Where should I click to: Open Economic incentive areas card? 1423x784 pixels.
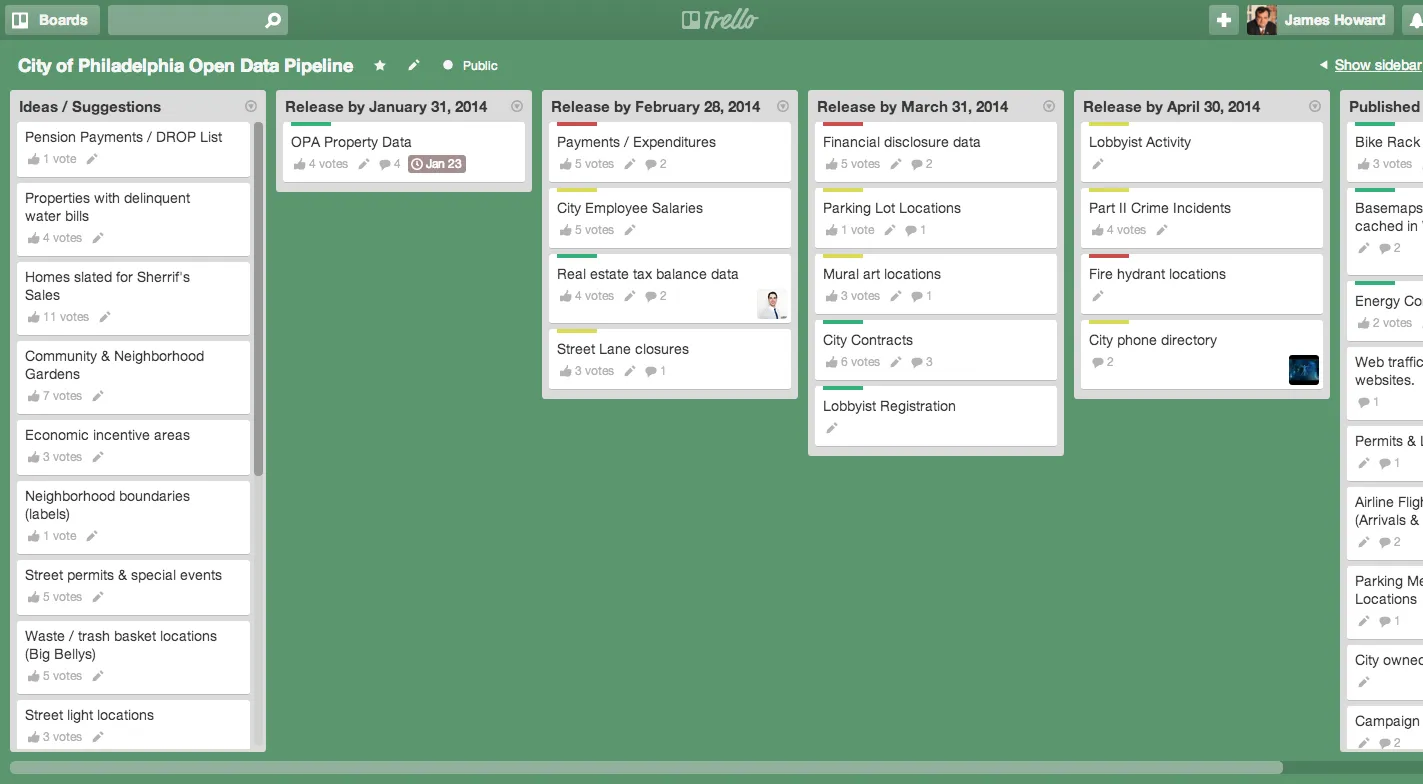point(134,447)
